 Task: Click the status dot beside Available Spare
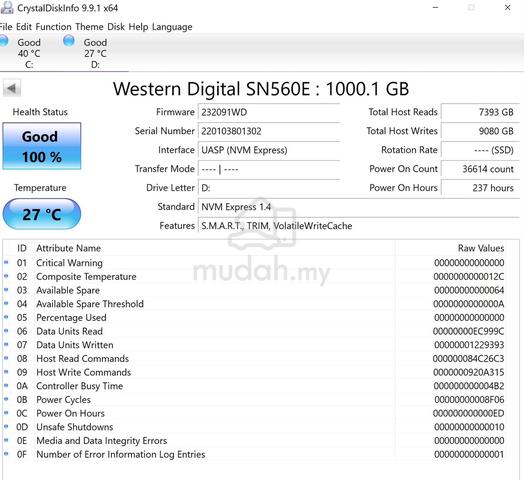6,290
